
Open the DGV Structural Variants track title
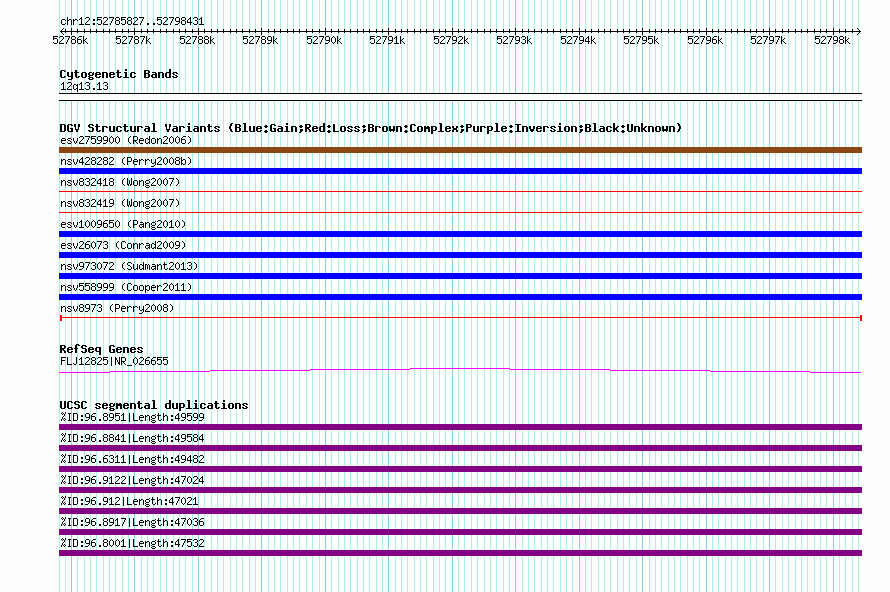[371, 128]
